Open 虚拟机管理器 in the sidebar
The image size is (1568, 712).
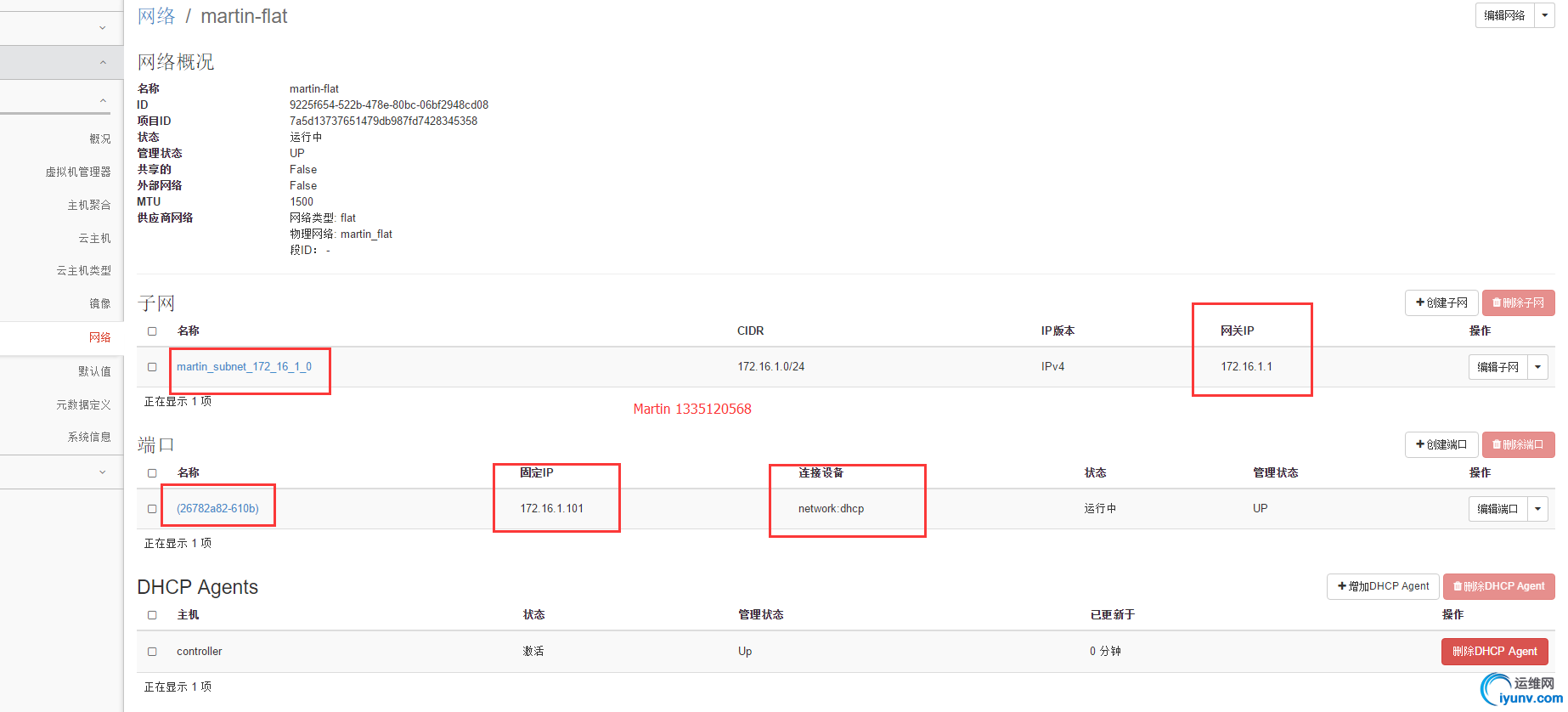click(x=78, y=172)
